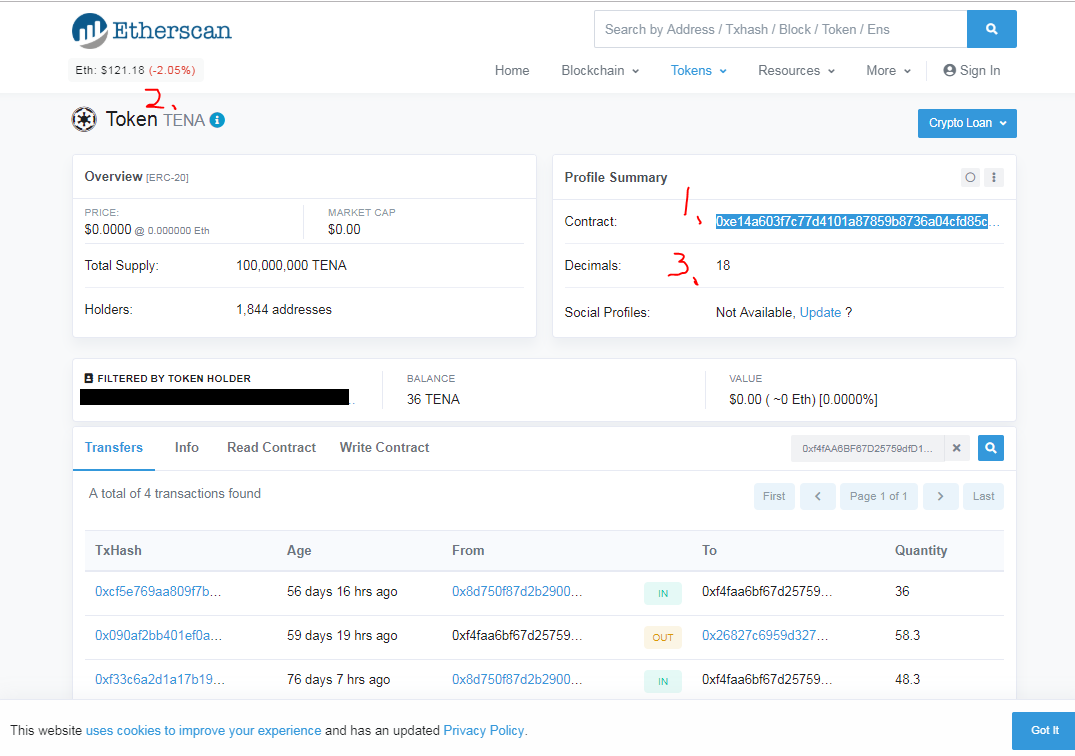Viewport: 1075px width, 756px height.
Task: Click the IN badge in 76 days row
Action: (x=663, y=681)
